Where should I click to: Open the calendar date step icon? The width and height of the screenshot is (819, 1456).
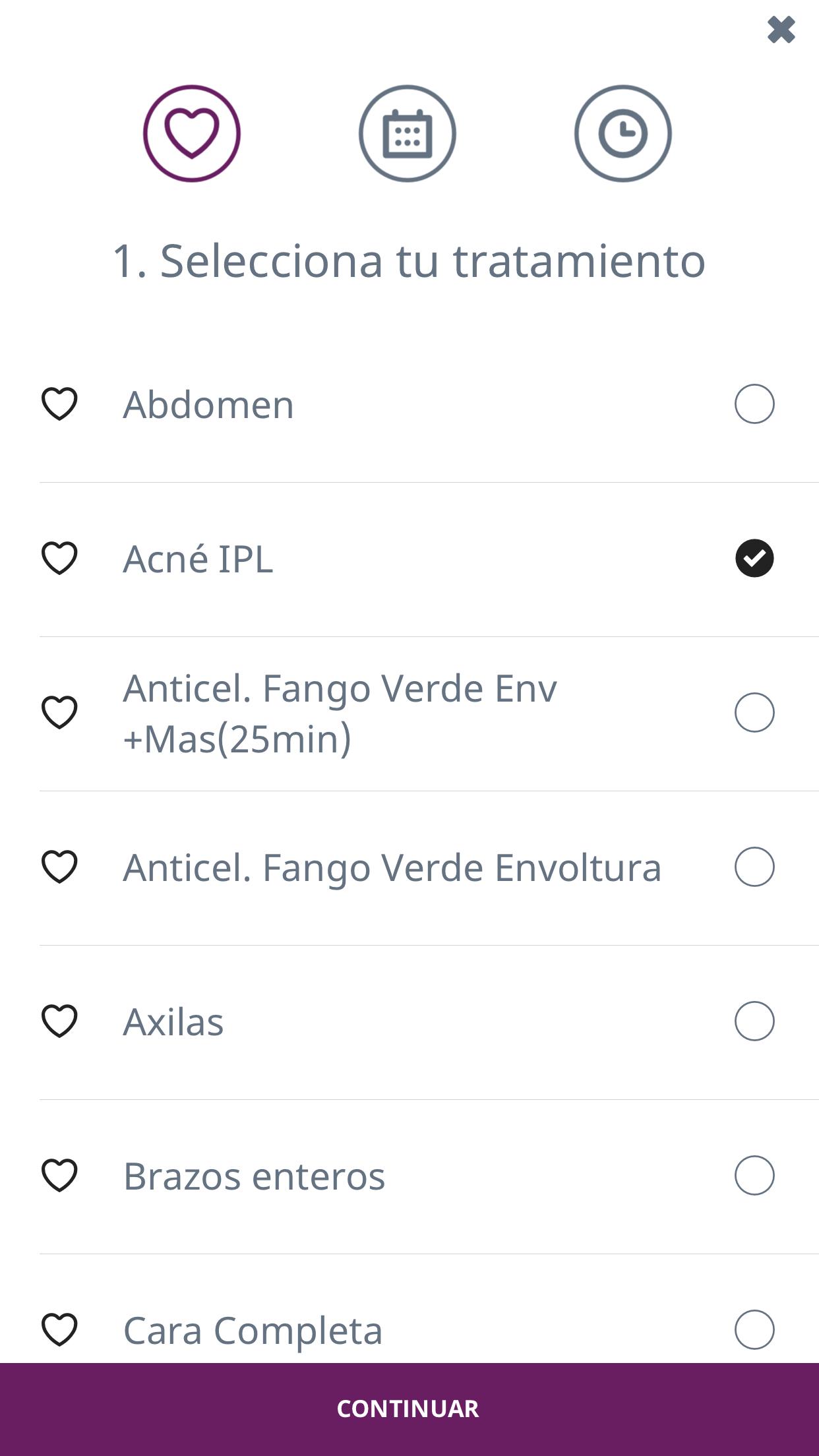(x=408, y=133)
